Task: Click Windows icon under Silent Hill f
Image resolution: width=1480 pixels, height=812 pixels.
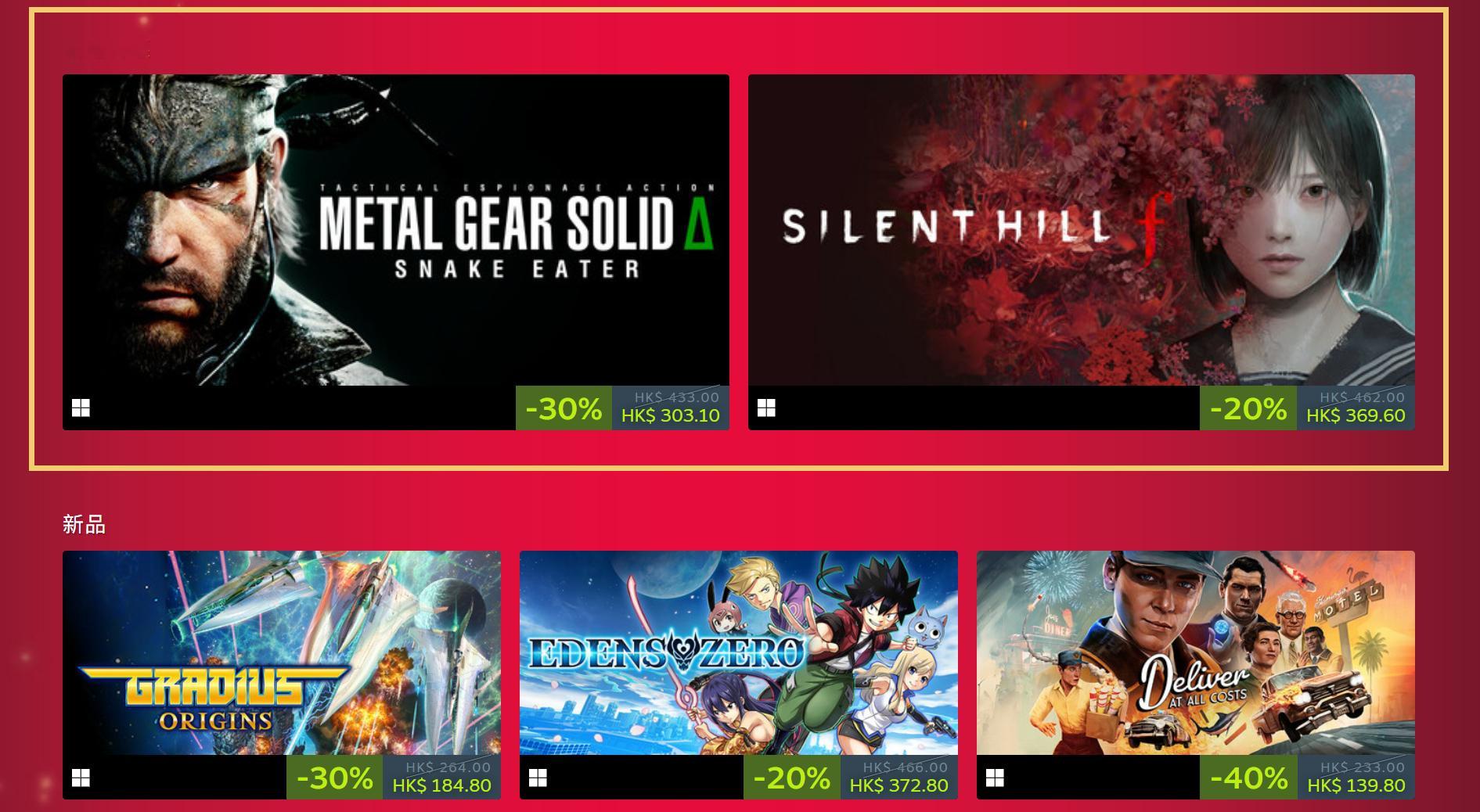Action: 766,408
